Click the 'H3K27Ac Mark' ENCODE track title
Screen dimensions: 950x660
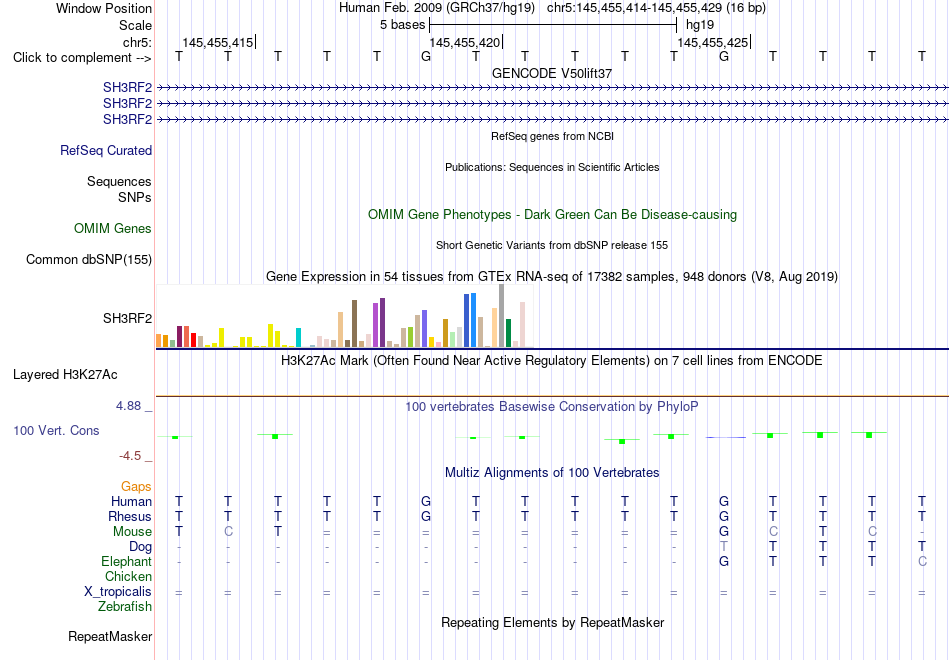pos(552,361)
